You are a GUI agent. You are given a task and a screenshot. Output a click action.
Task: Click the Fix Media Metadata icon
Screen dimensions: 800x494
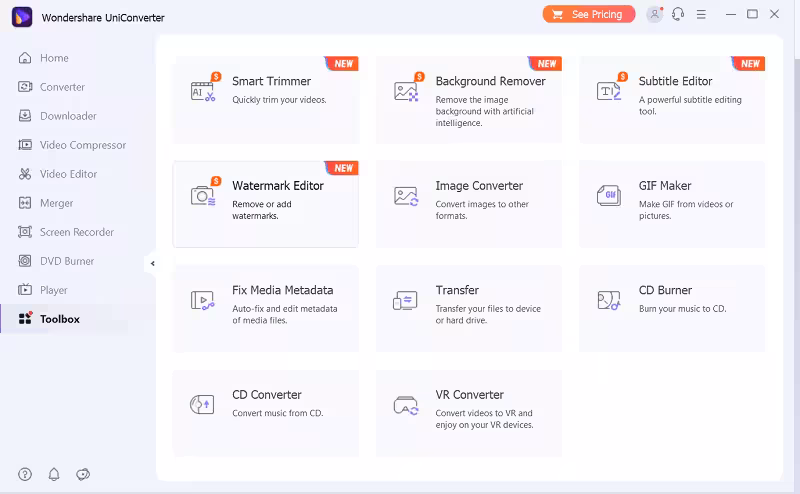click(203, 301)
